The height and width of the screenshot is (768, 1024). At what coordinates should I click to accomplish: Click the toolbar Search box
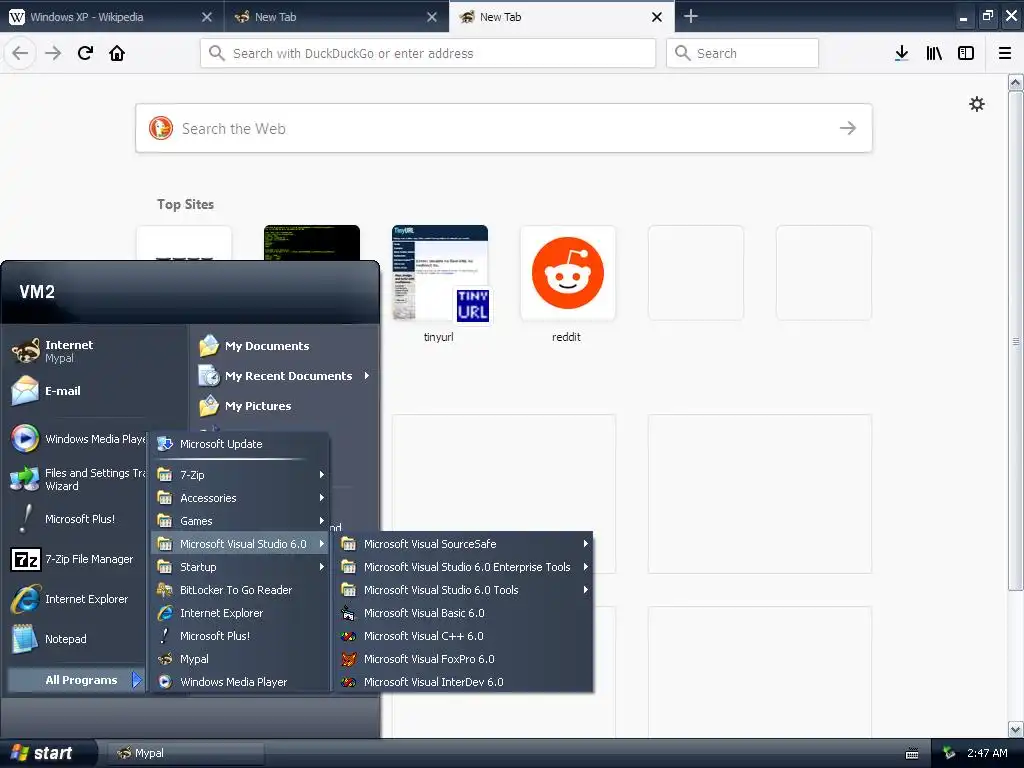742,53
